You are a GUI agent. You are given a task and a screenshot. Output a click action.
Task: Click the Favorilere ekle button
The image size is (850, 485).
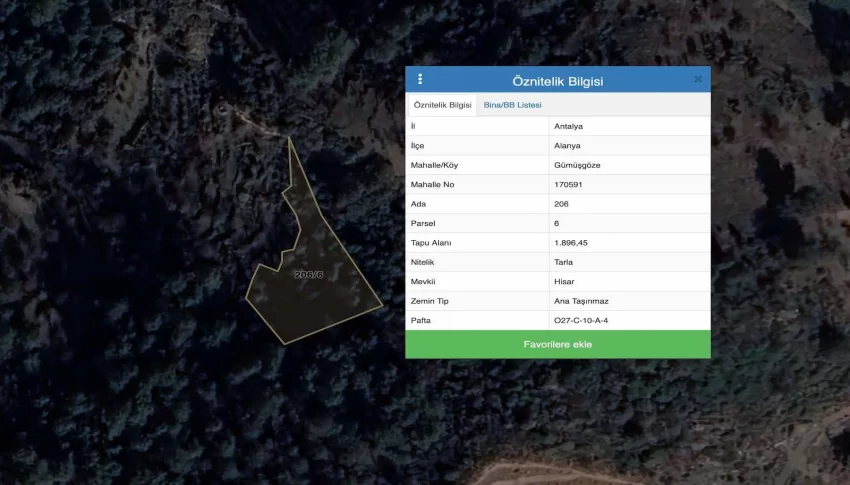coord(558,344)
